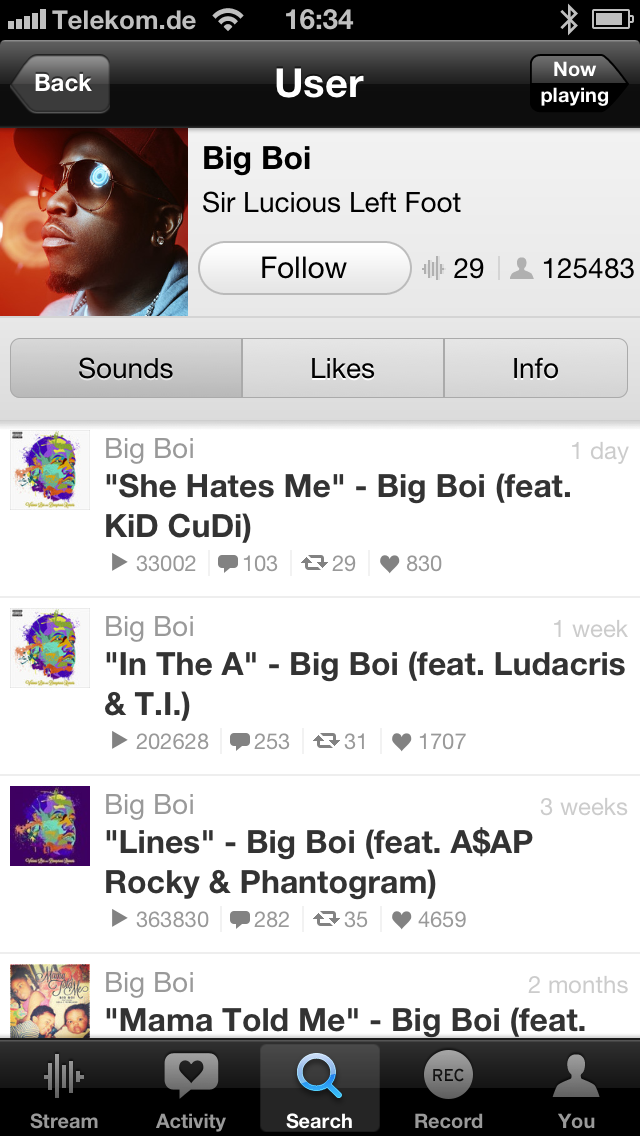Tap comment bubble icon on "Lines" track
The image size is (640, 1136).
pos(240,919)
